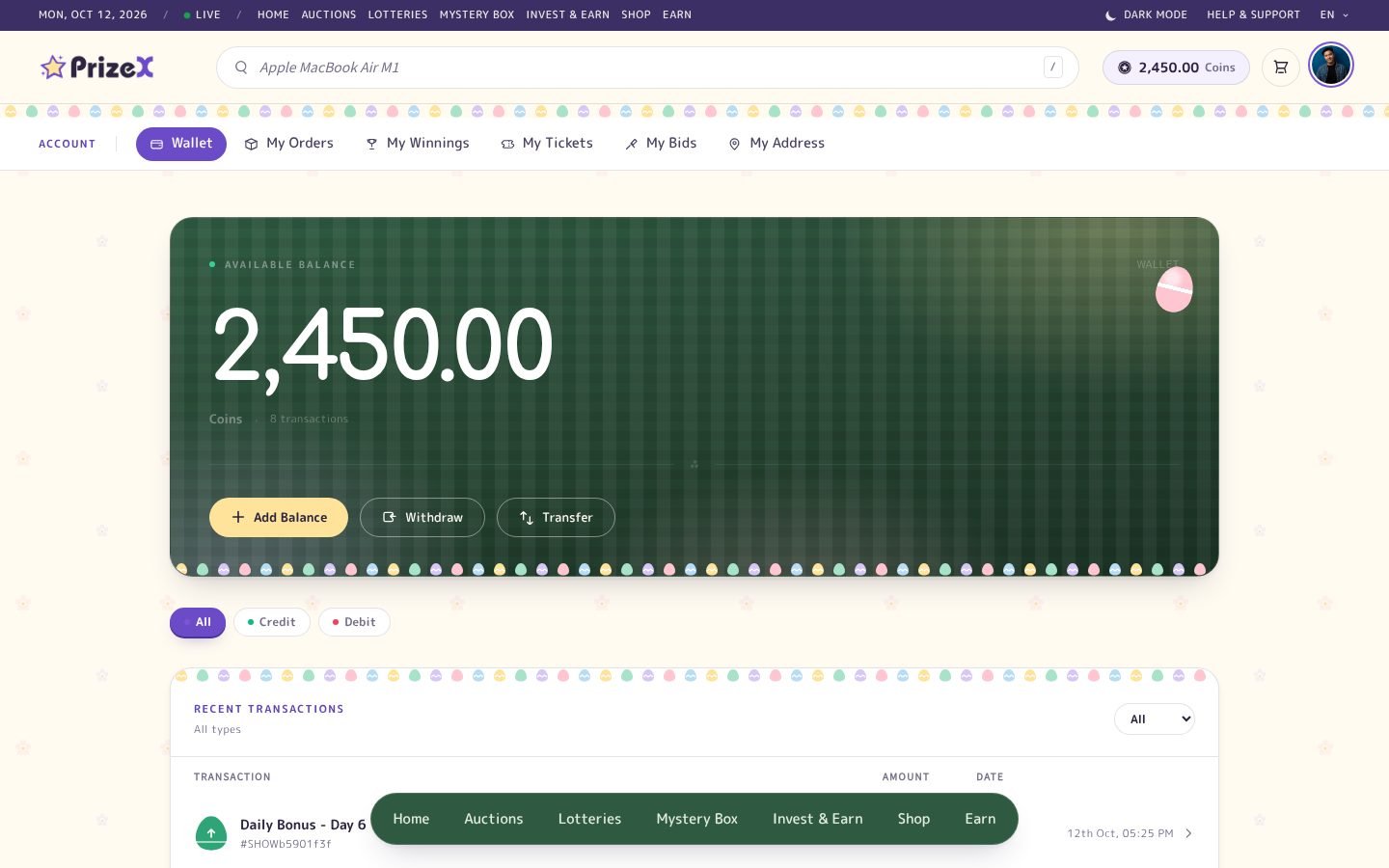Switch to the My Bids tab

(x=661, y=144)
